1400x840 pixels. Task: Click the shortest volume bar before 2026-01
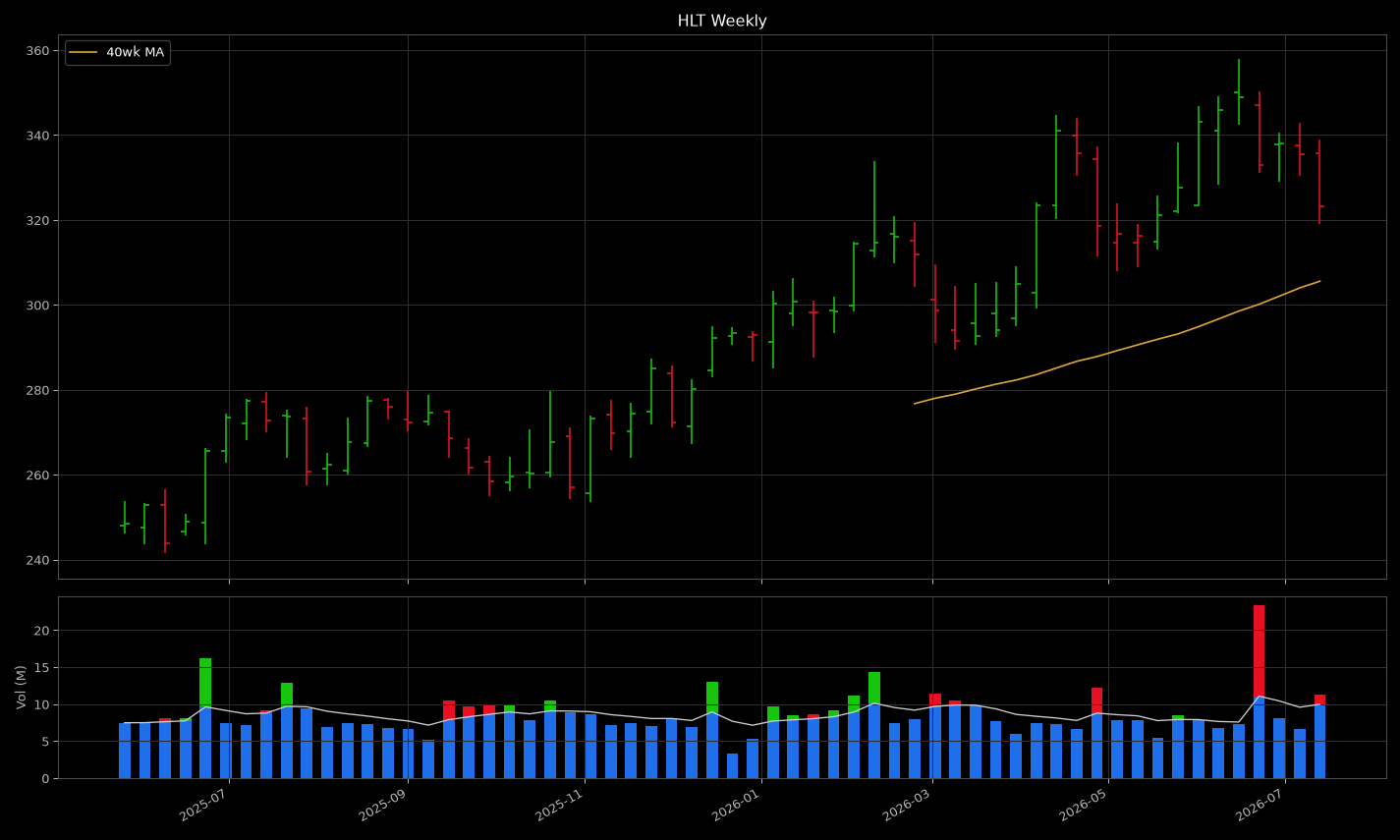pos(732,766)
